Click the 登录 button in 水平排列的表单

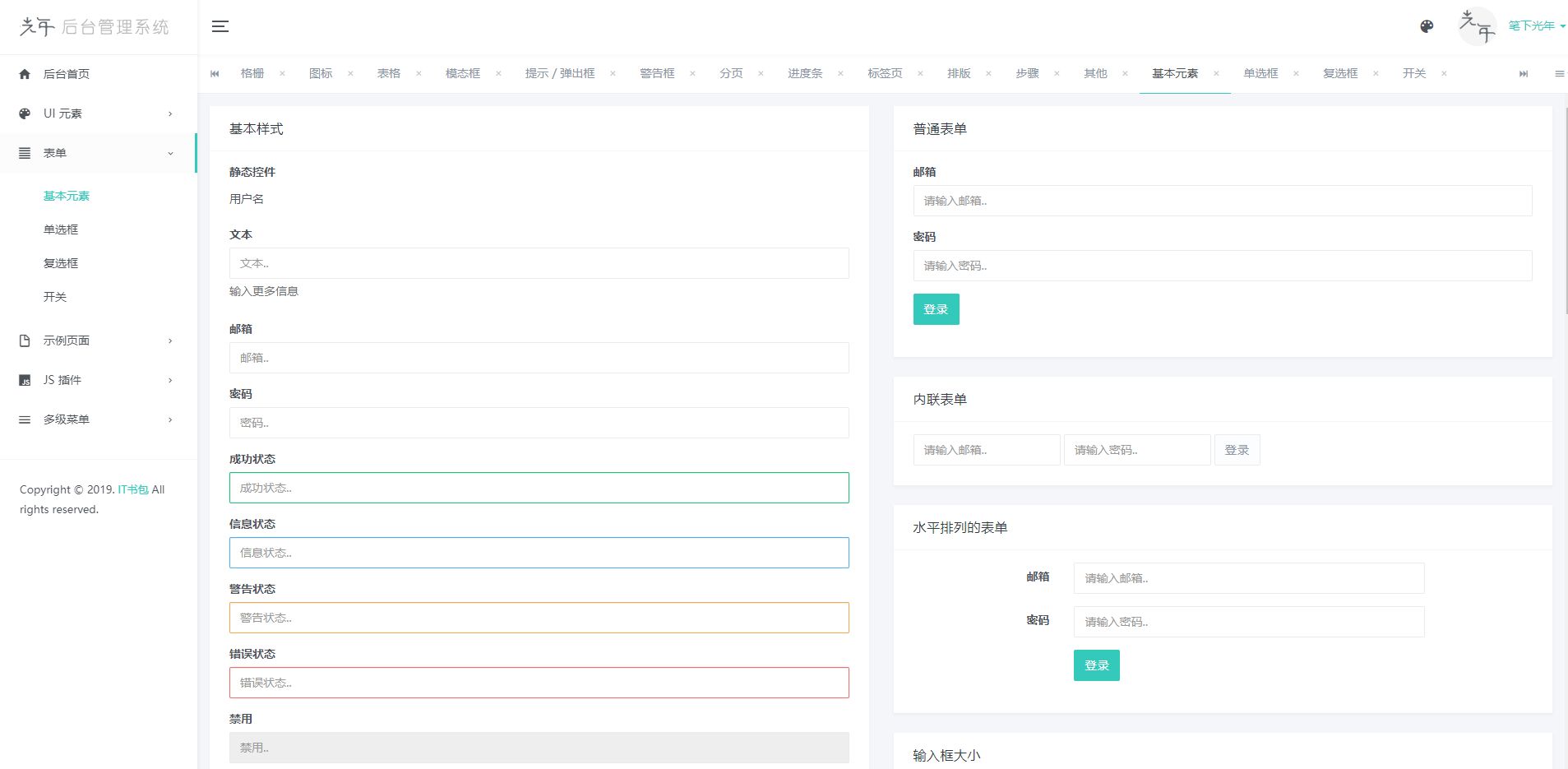[x=1096, y=665]
